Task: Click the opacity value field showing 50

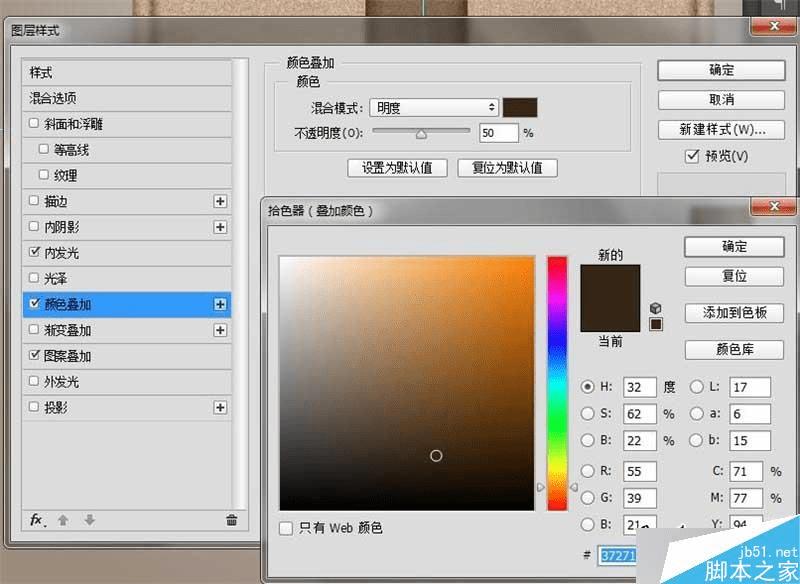Action: point(499,133)
